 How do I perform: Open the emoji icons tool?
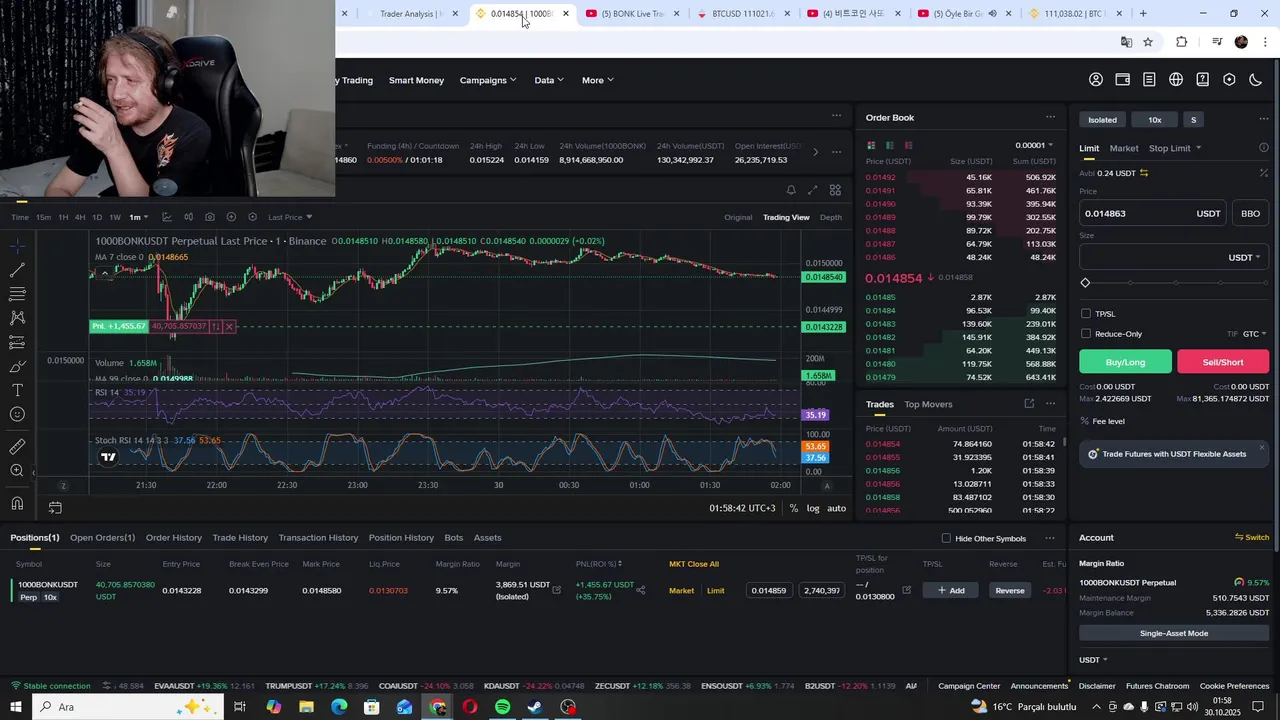tap(17, 414)
